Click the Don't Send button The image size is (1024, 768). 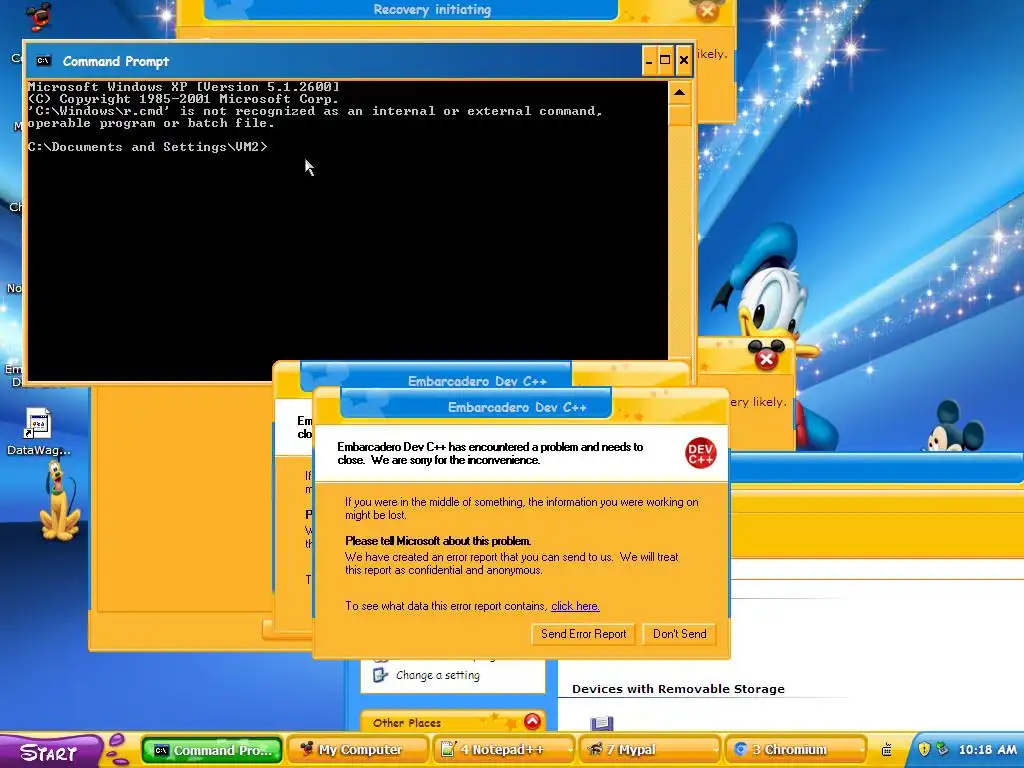coord(679,633)
